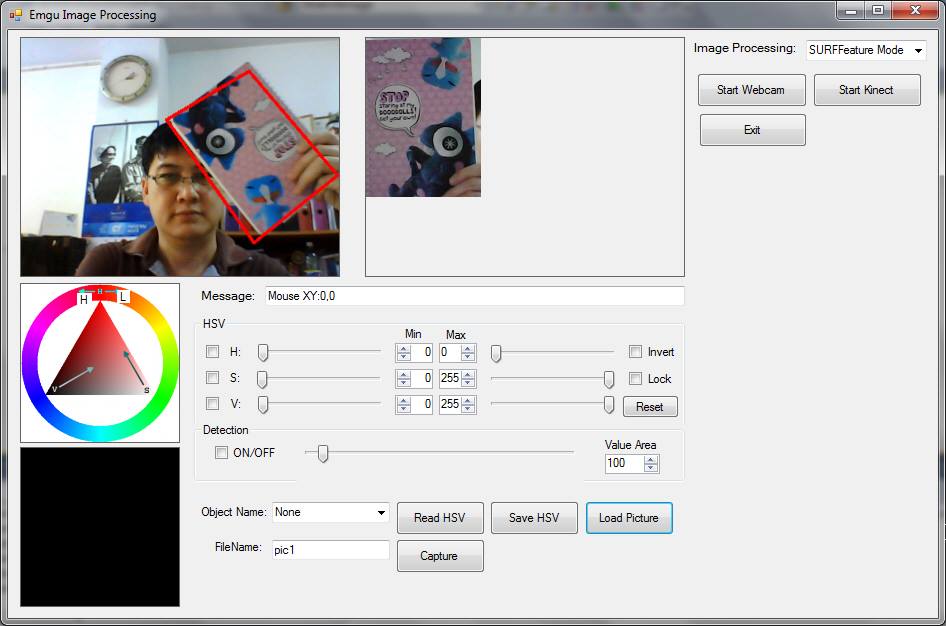Toggle the Detection ON/OFF checkbox

(x=221, y=452)
